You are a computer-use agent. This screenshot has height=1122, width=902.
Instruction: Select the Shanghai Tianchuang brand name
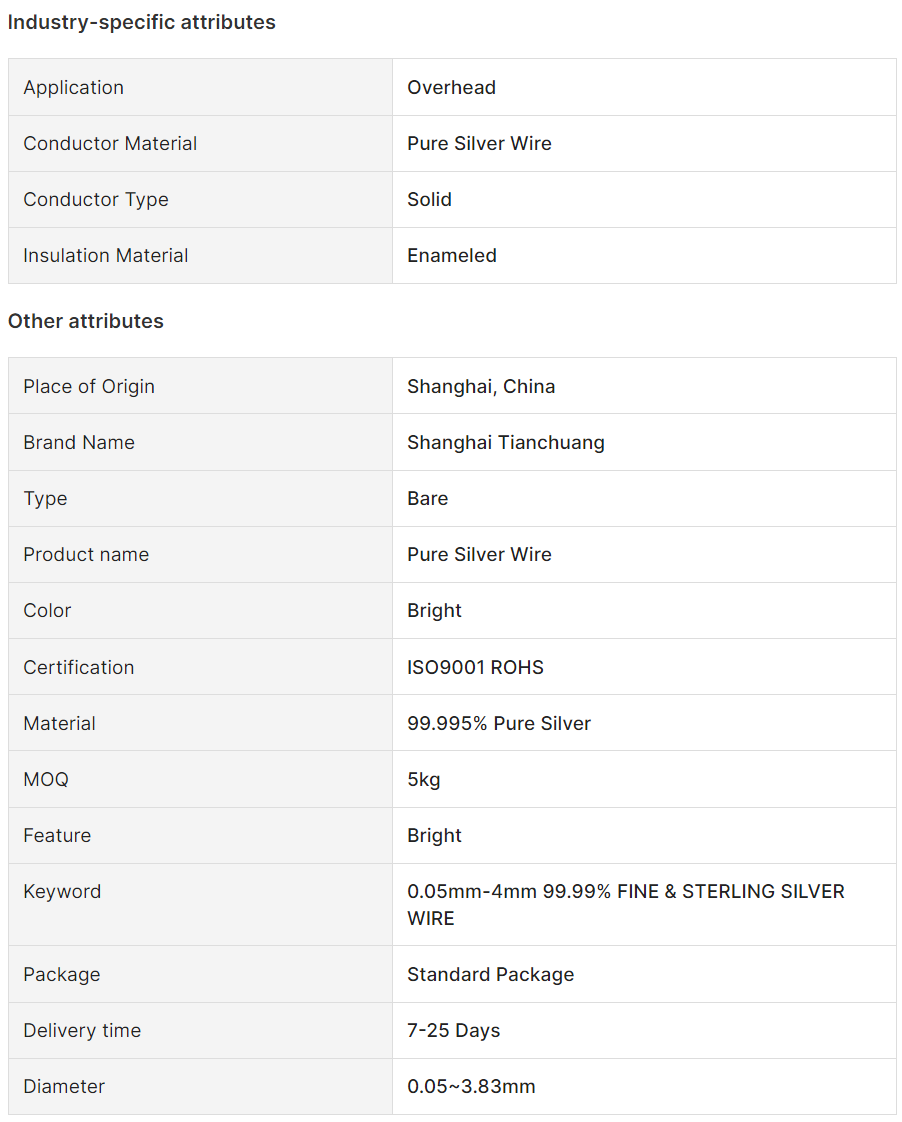tap(506, 442)
